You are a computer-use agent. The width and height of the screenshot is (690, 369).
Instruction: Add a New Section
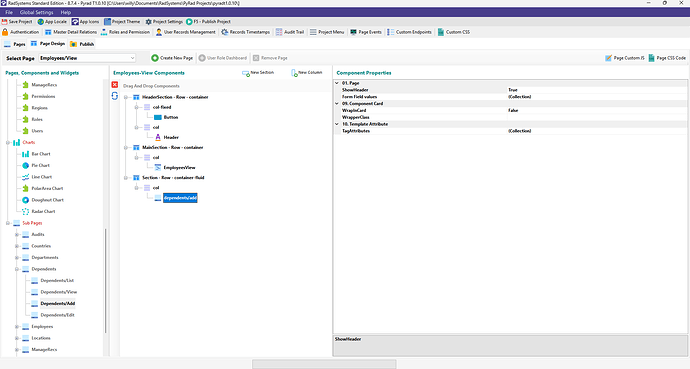coord(258,73)
